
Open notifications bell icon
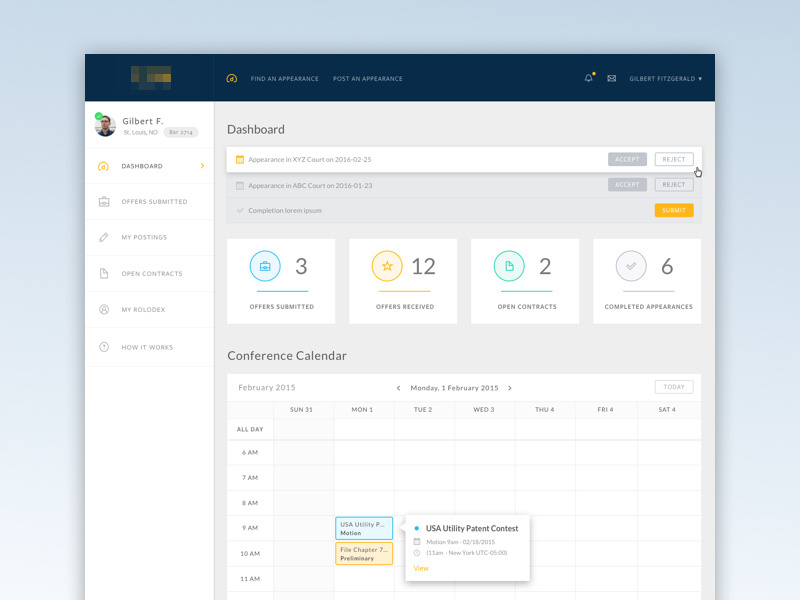tap(589, 78)
